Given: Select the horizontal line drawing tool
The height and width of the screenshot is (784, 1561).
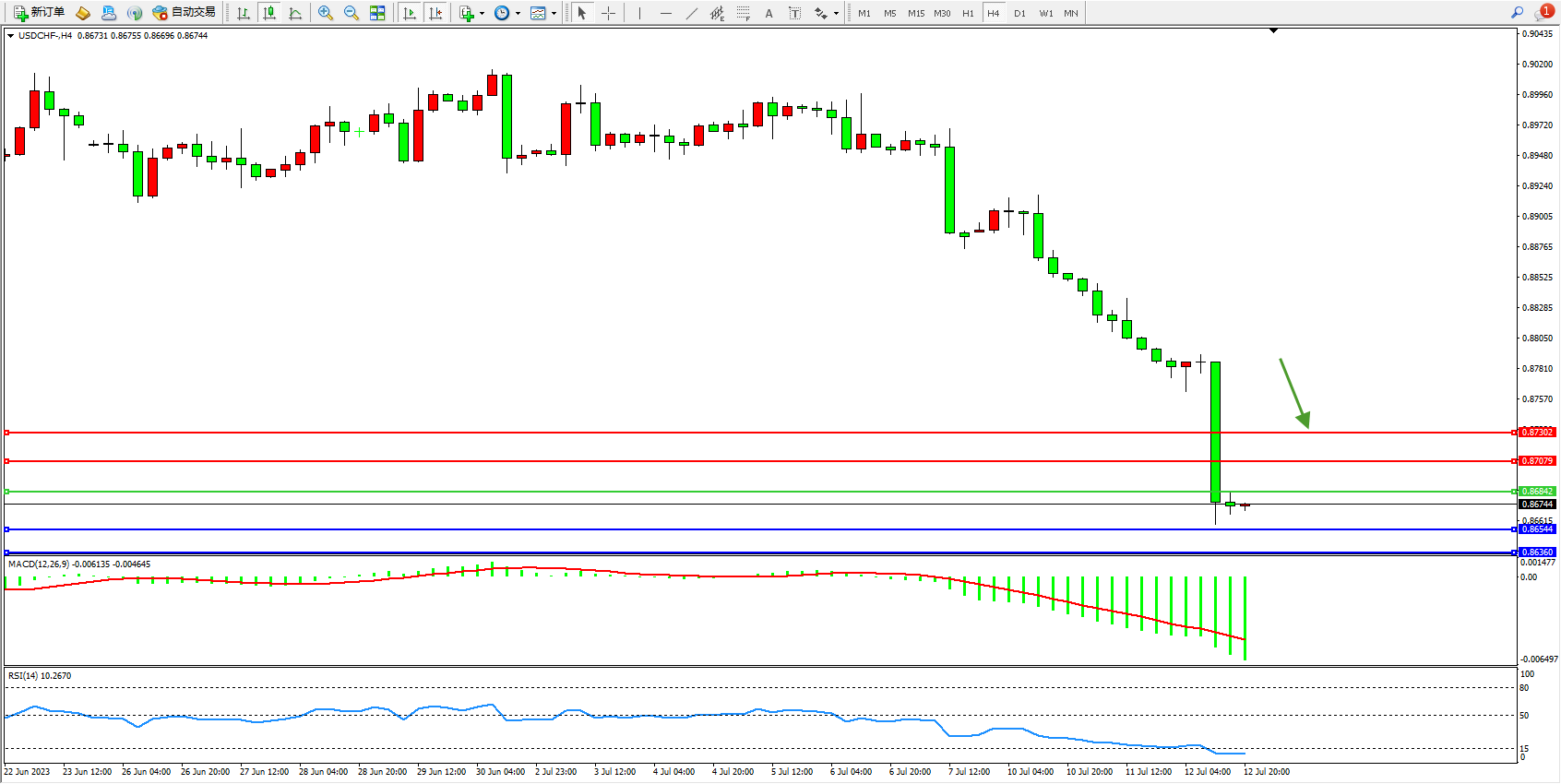Looking at the screenshot, I should pyautogui.click(x=666, y=13).
